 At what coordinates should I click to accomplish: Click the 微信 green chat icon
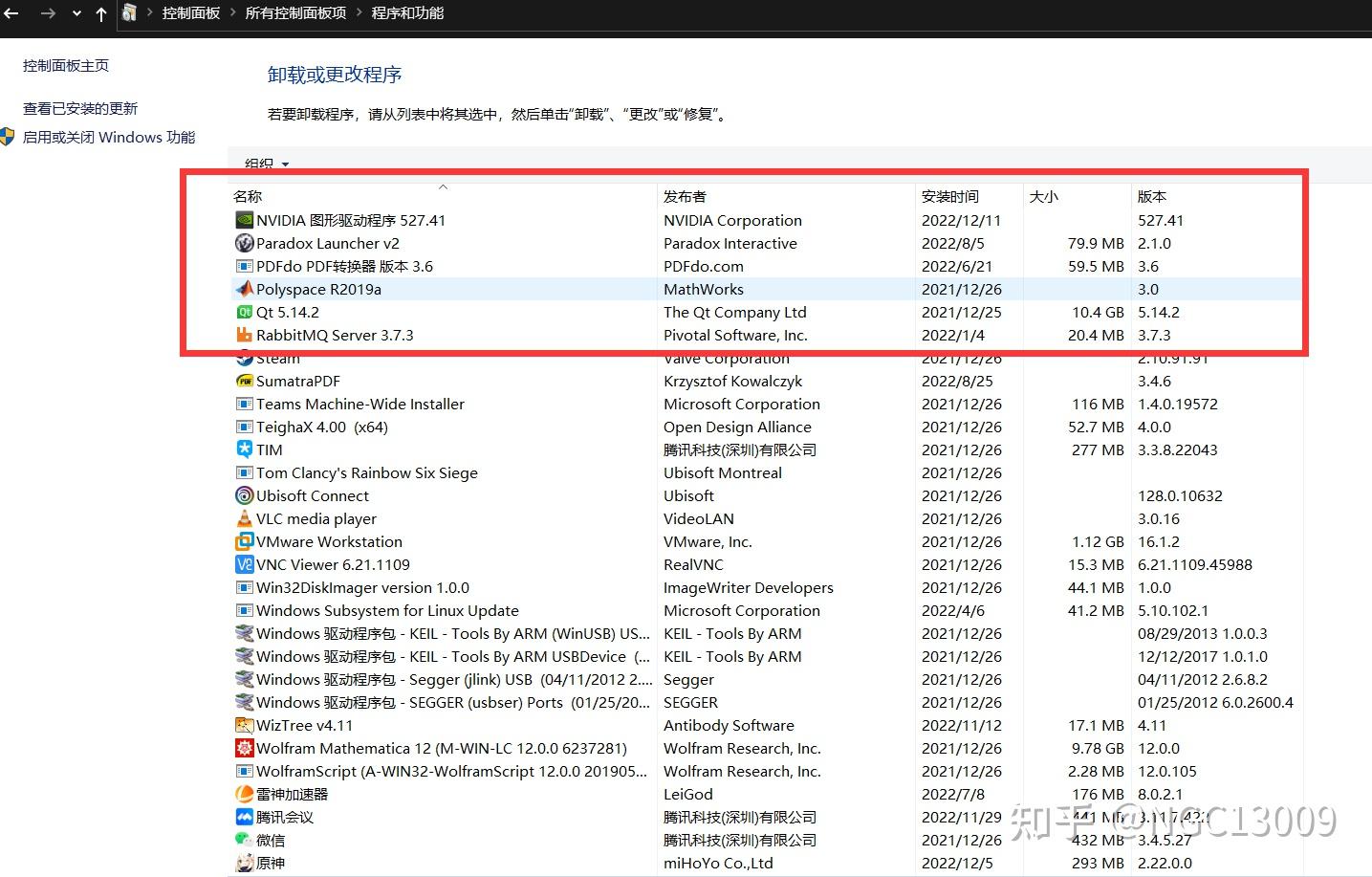(x=244, y=840)
